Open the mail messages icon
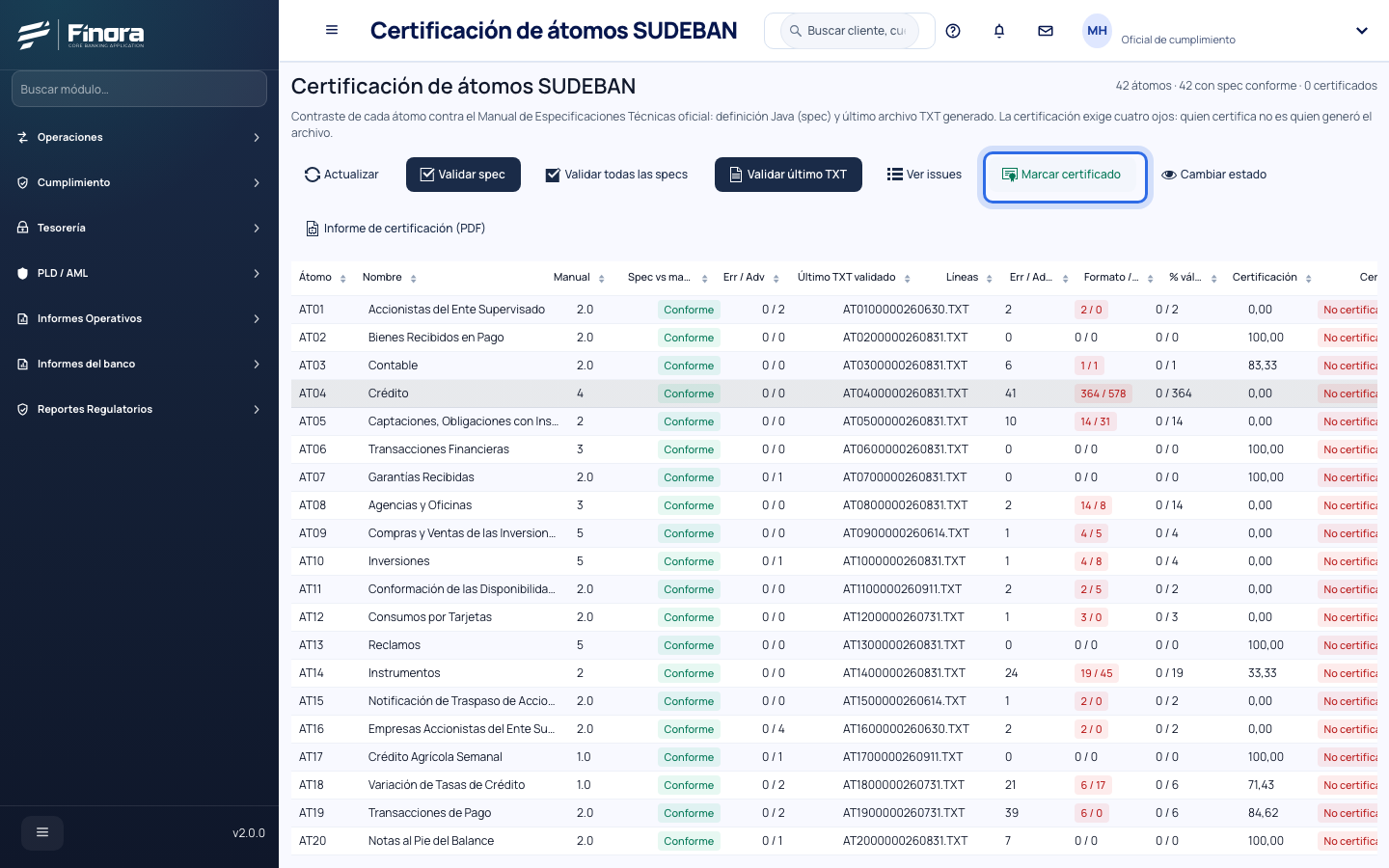Viewport: 1389px width, 868px height. click(1046, 31)
